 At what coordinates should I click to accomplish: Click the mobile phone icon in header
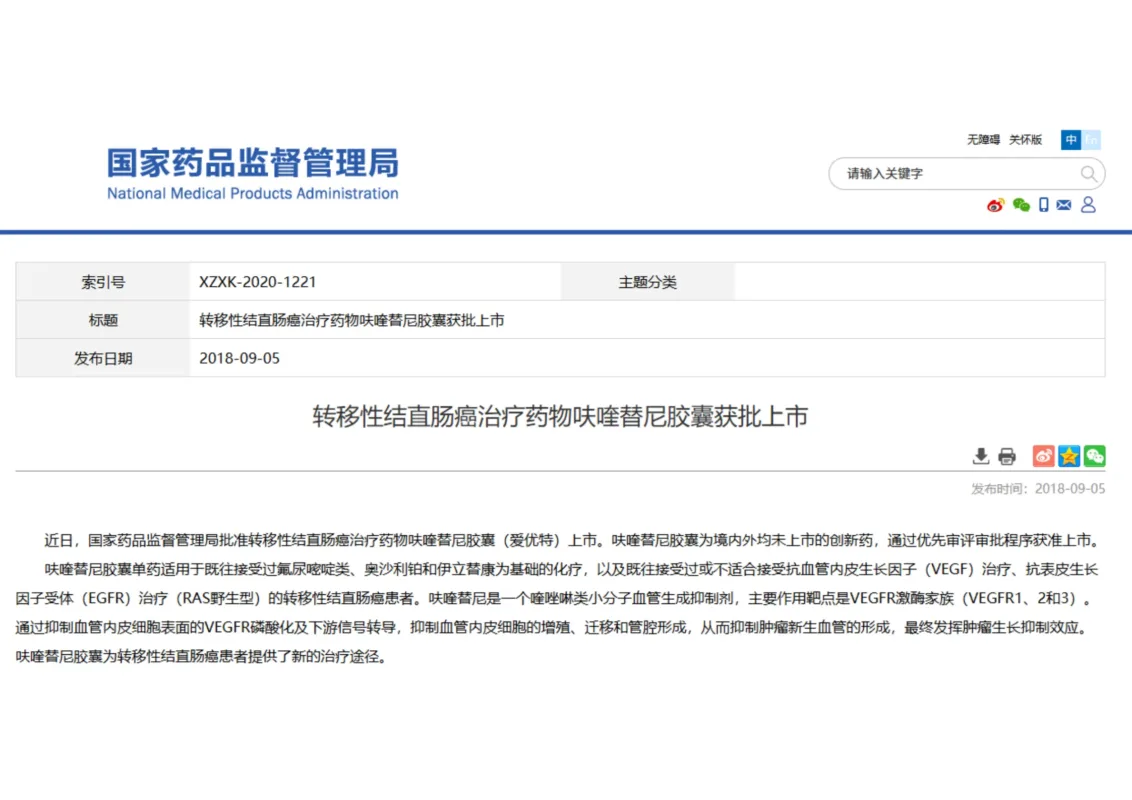1043,205
